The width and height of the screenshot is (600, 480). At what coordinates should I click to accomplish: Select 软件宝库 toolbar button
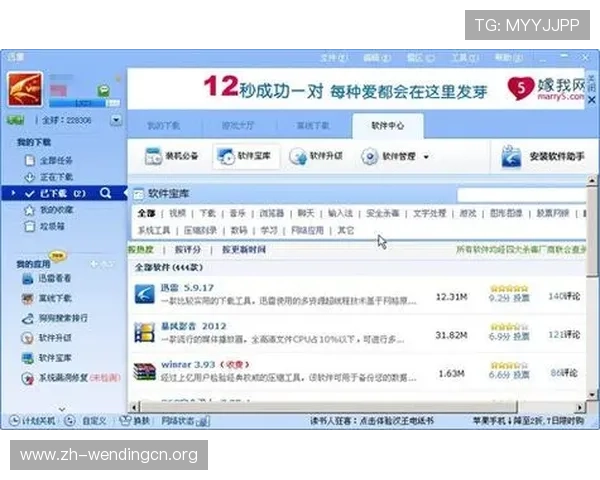point(245,156)
